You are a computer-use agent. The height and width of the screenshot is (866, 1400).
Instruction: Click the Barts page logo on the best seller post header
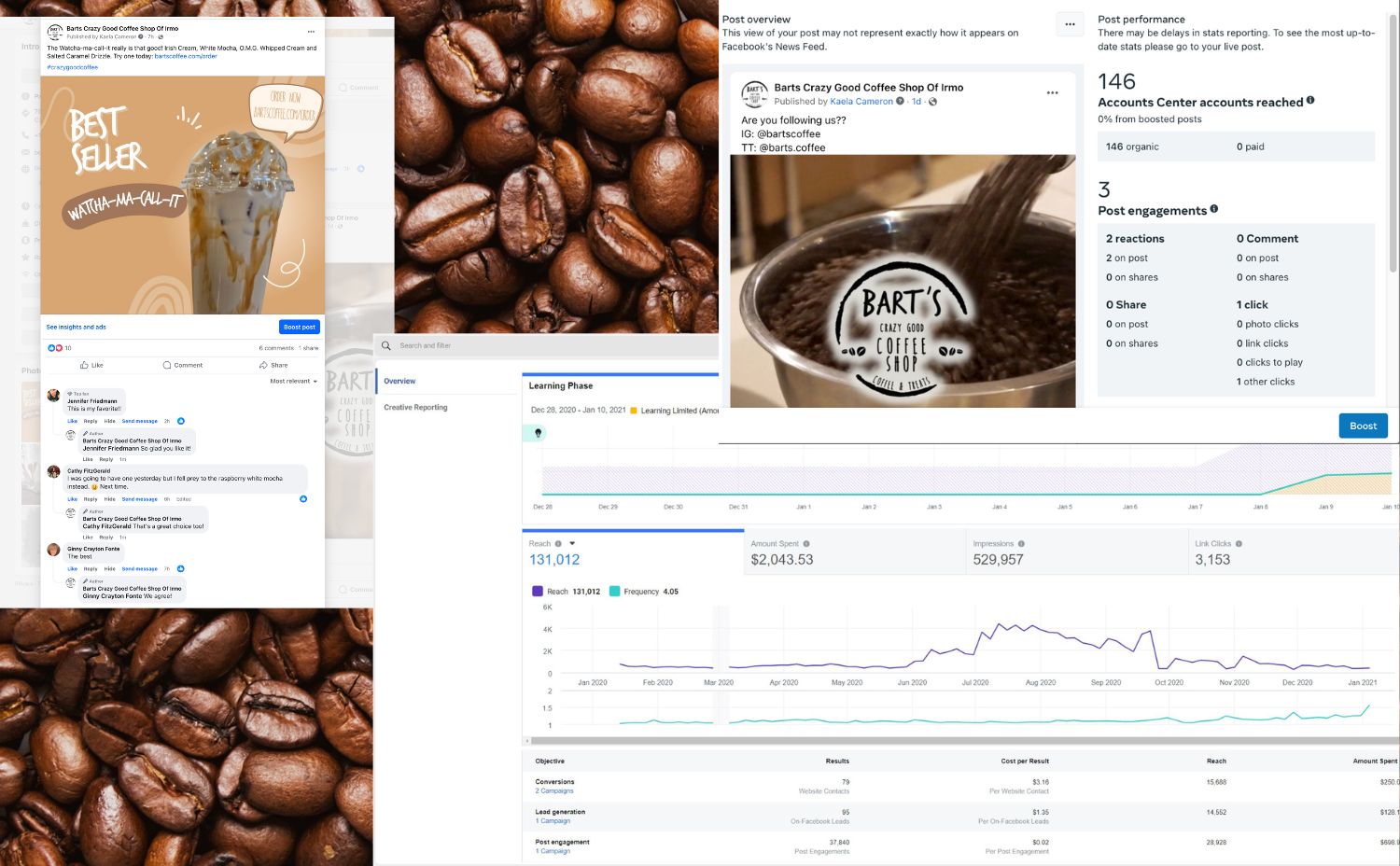(55, 33)
